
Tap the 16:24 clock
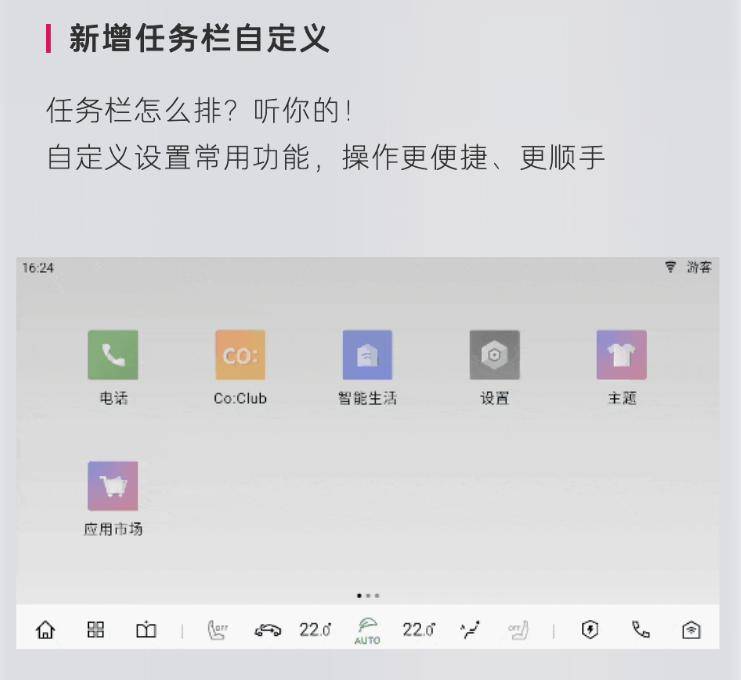click(38, 268)
